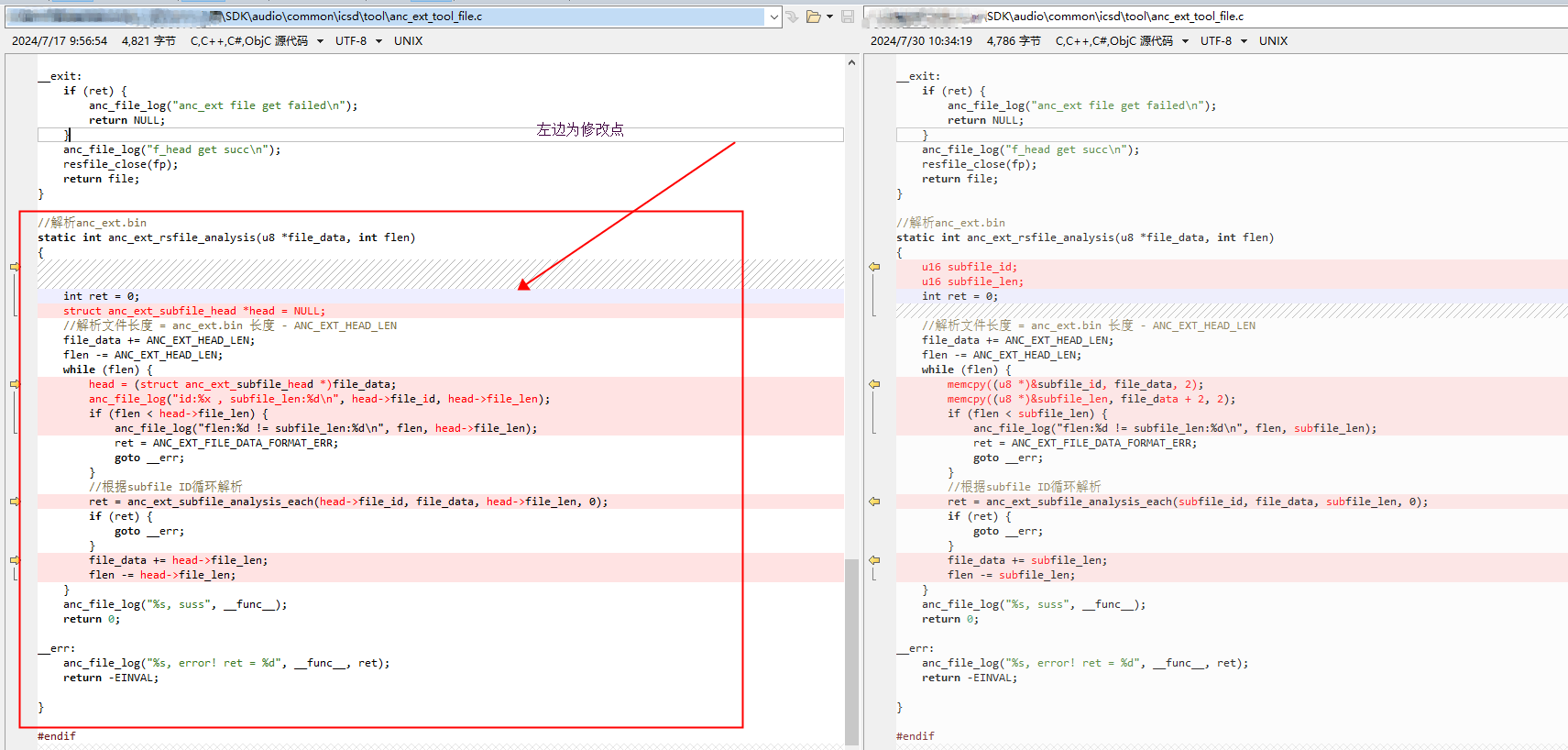Image resolution: width=1568 pixels, height=750 pixels.
Task: Click right-pane copy arrow at u16 subfile_id
Action: (874, 267)
